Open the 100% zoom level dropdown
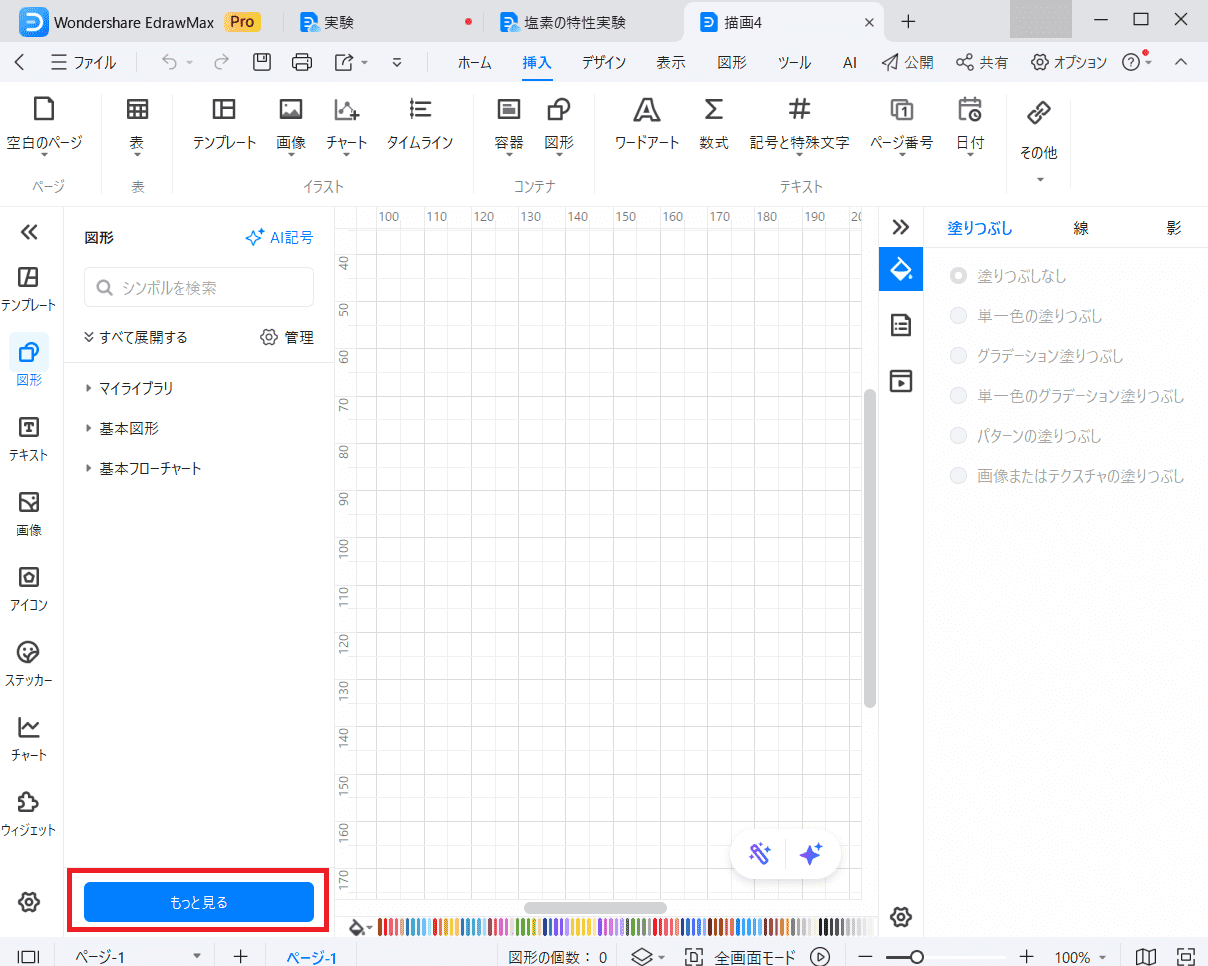This screenshot has height=966, width=1208. click(x=1080, y=957)
